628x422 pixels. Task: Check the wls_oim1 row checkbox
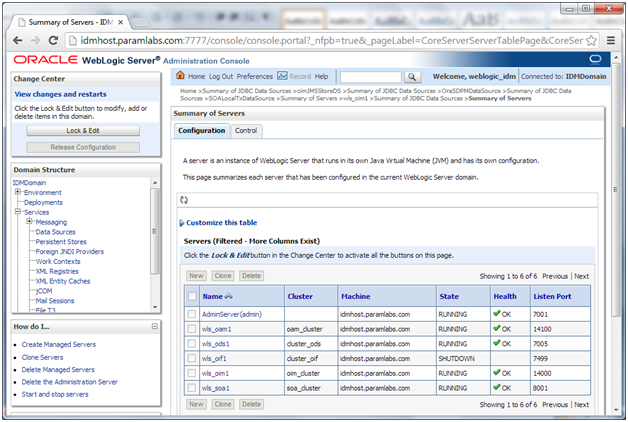(192, 373)
